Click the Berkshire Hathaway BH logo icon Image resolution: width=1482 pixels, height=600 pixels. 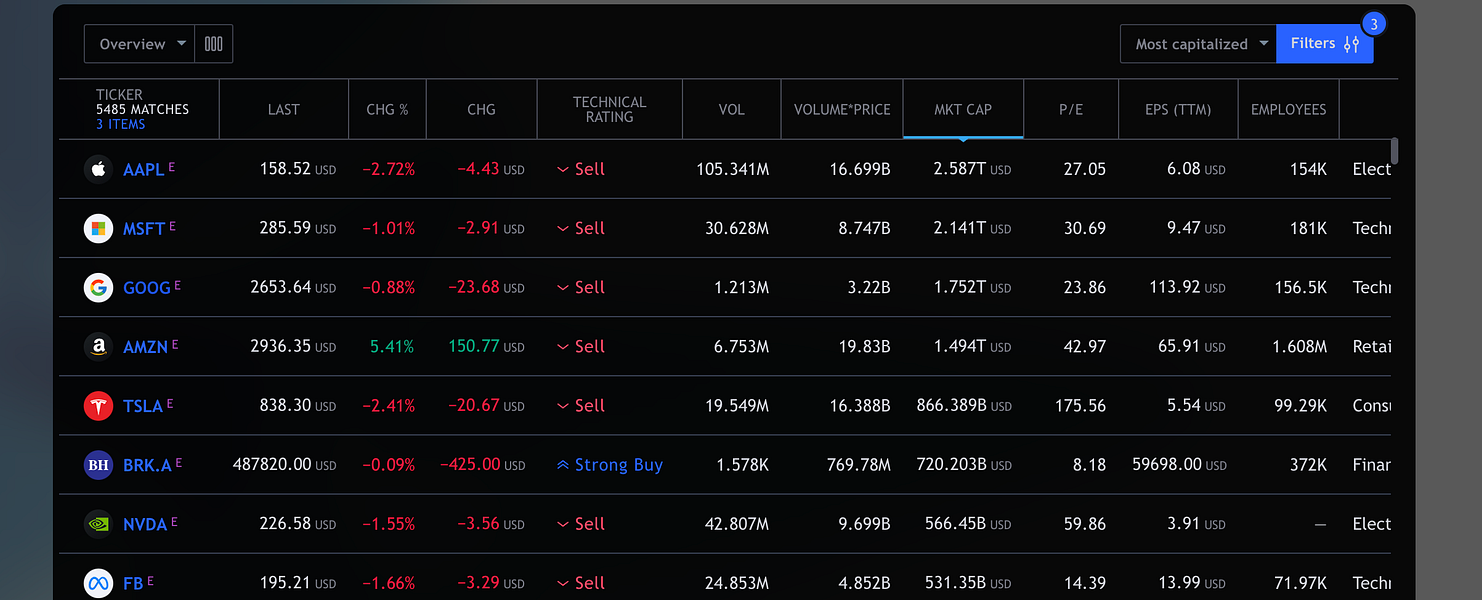(98, 465)
